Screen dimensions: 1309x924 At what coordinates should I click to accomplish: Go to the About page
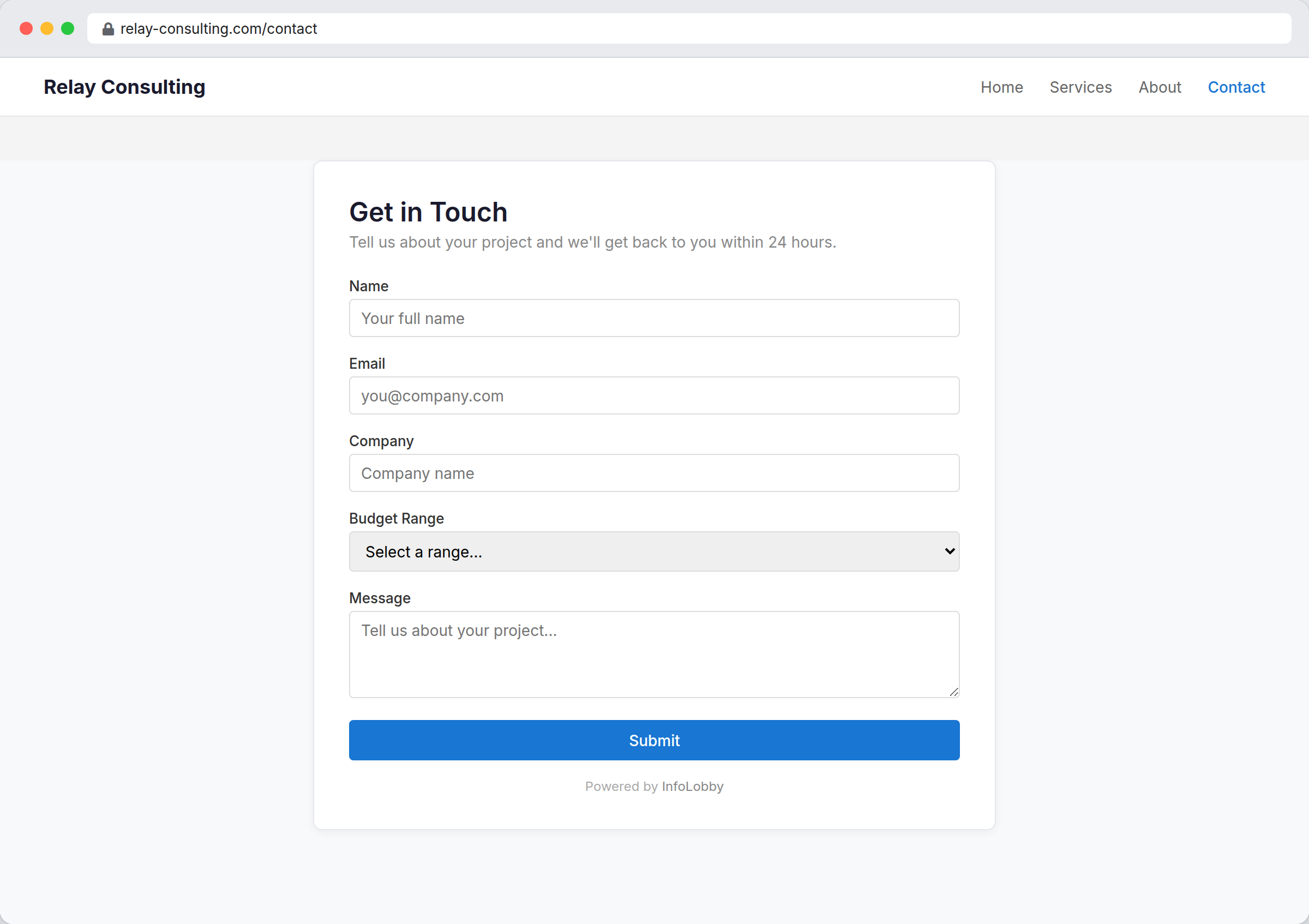(1160, 87)
